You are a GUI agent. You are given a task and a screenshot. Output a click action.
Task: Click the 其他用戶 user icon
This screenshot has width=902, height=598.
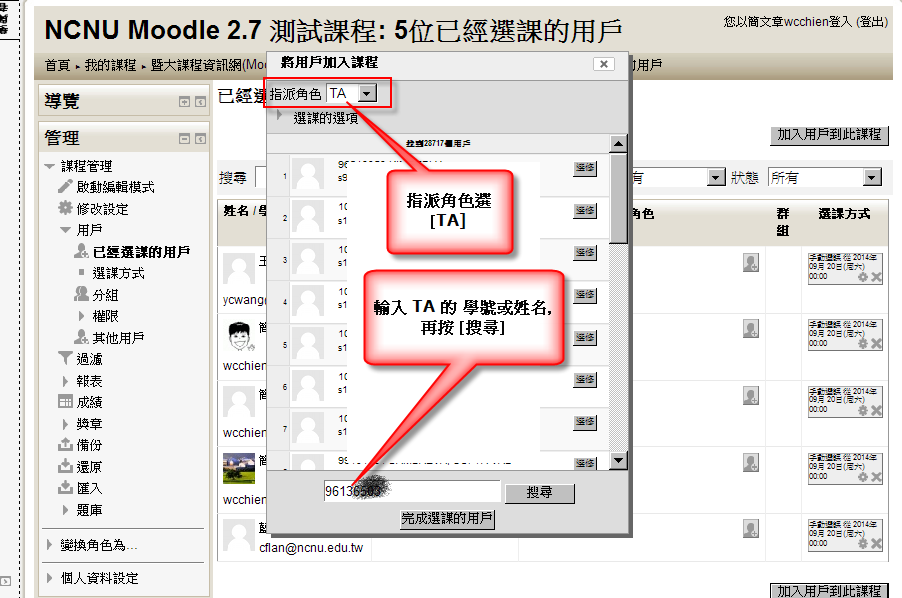(82, 337)
